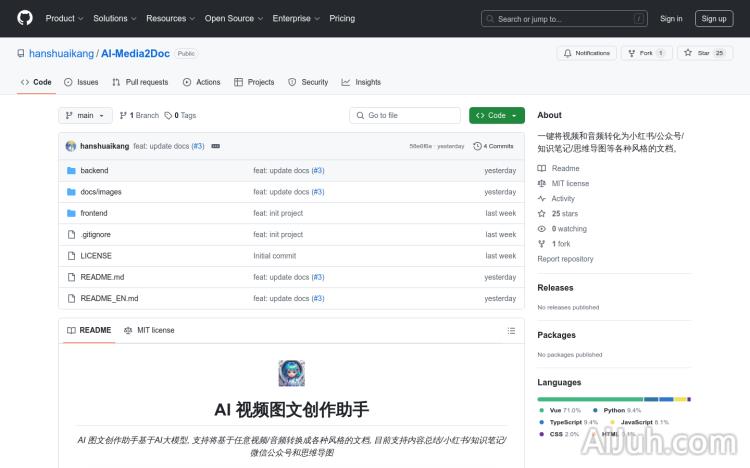Viewport: 750px width, 468px height.
Task: Open the hanshuaikang owner link
Action: point(61,53)
